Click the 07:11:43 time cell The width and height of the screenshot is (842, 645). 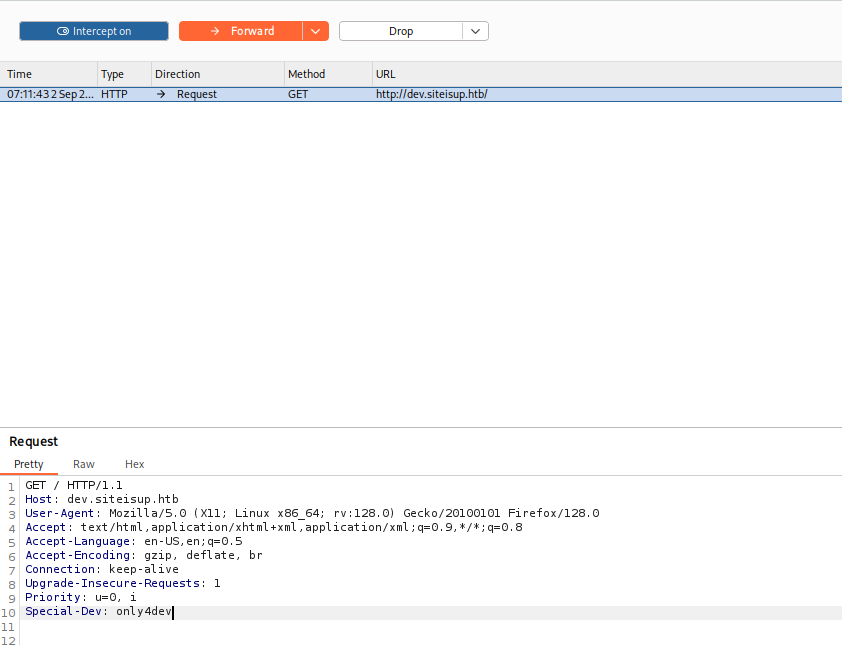tap(50, 94)
